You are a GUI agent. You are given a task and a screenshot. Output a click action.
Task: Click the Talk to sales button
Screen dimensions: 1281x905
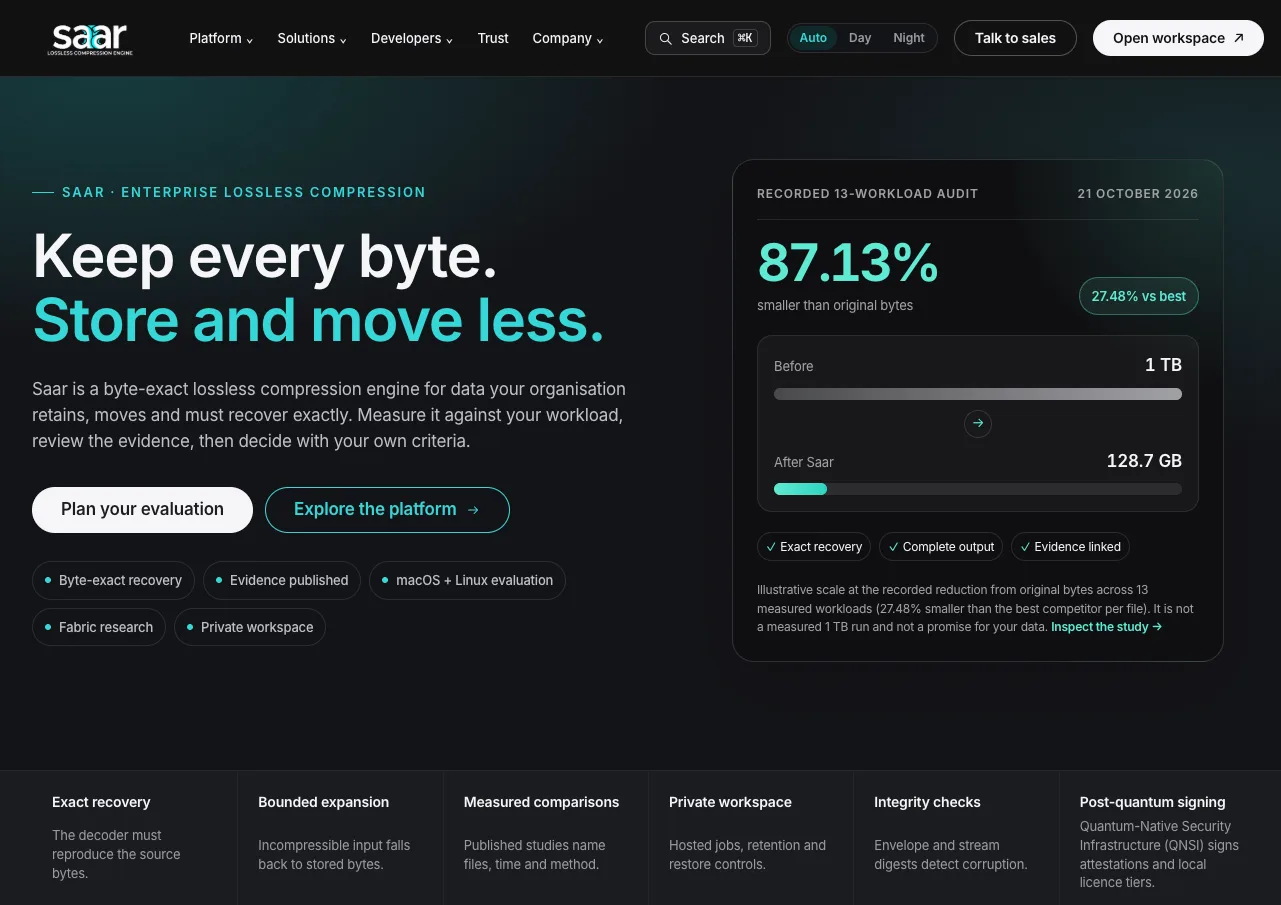tap(1015, 38)
